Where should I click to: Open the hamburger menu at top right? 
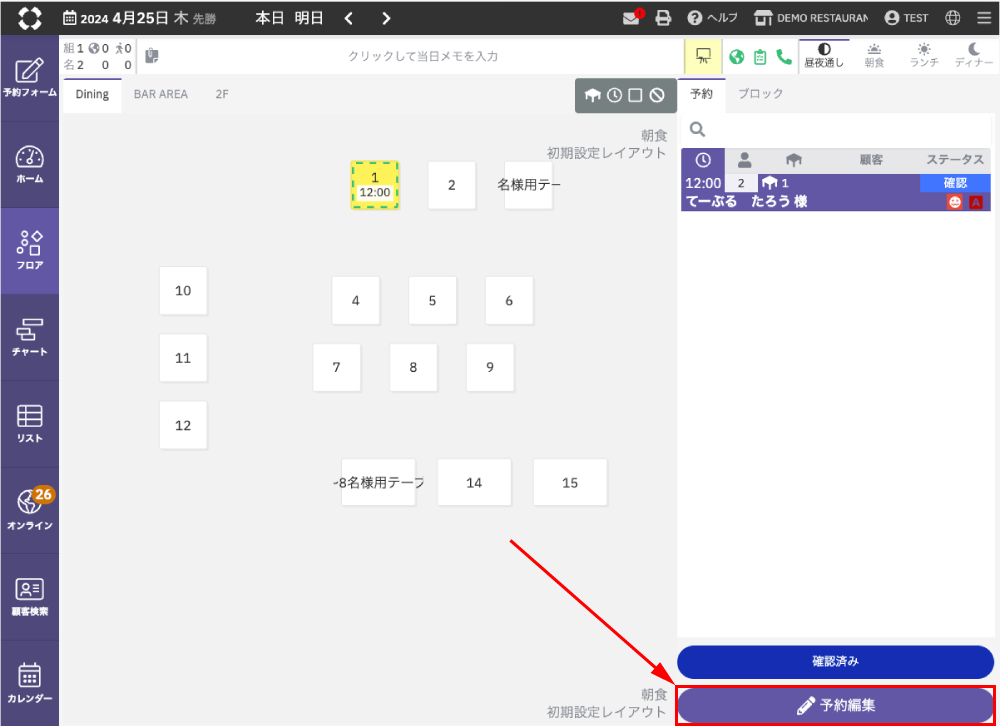[x=984, y=18]
